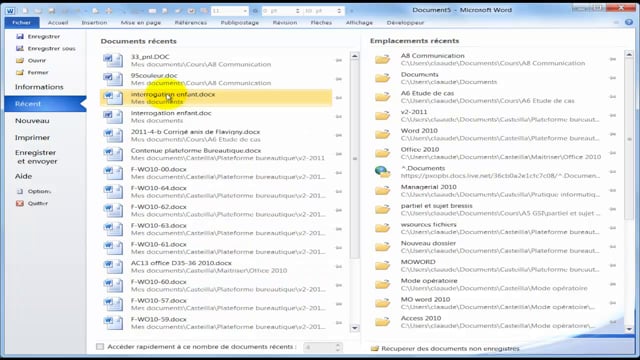640x360 pixels.
Task: Click the Word help question mark icon
Action: (x=629, y=22)
